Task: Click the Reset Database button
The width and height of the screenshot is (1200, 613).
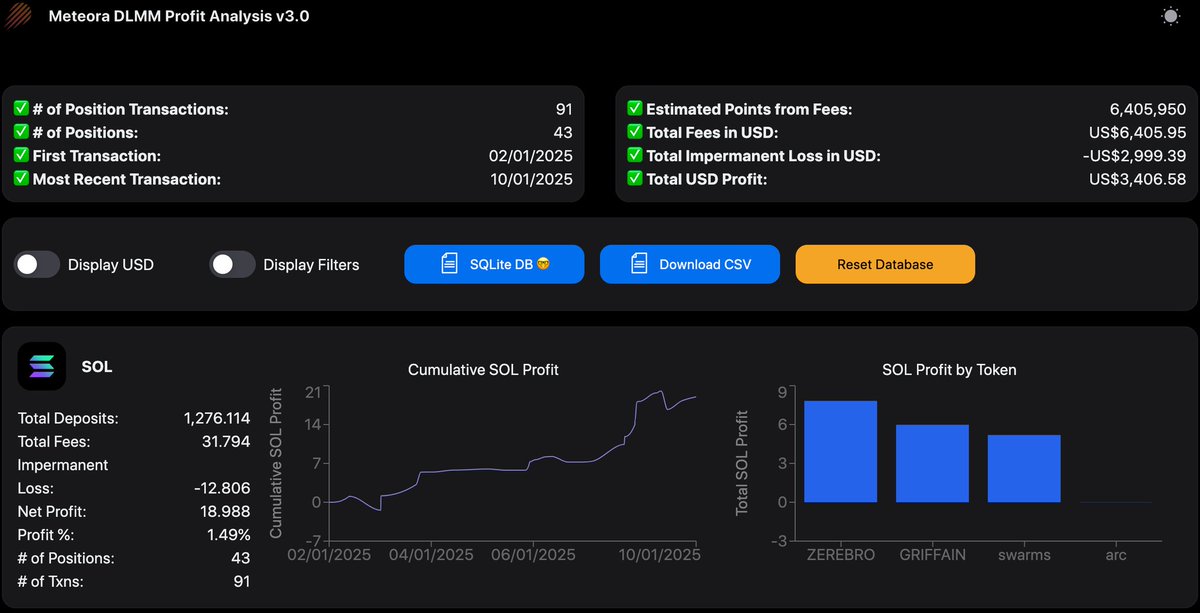Action: tap(885, 264)
